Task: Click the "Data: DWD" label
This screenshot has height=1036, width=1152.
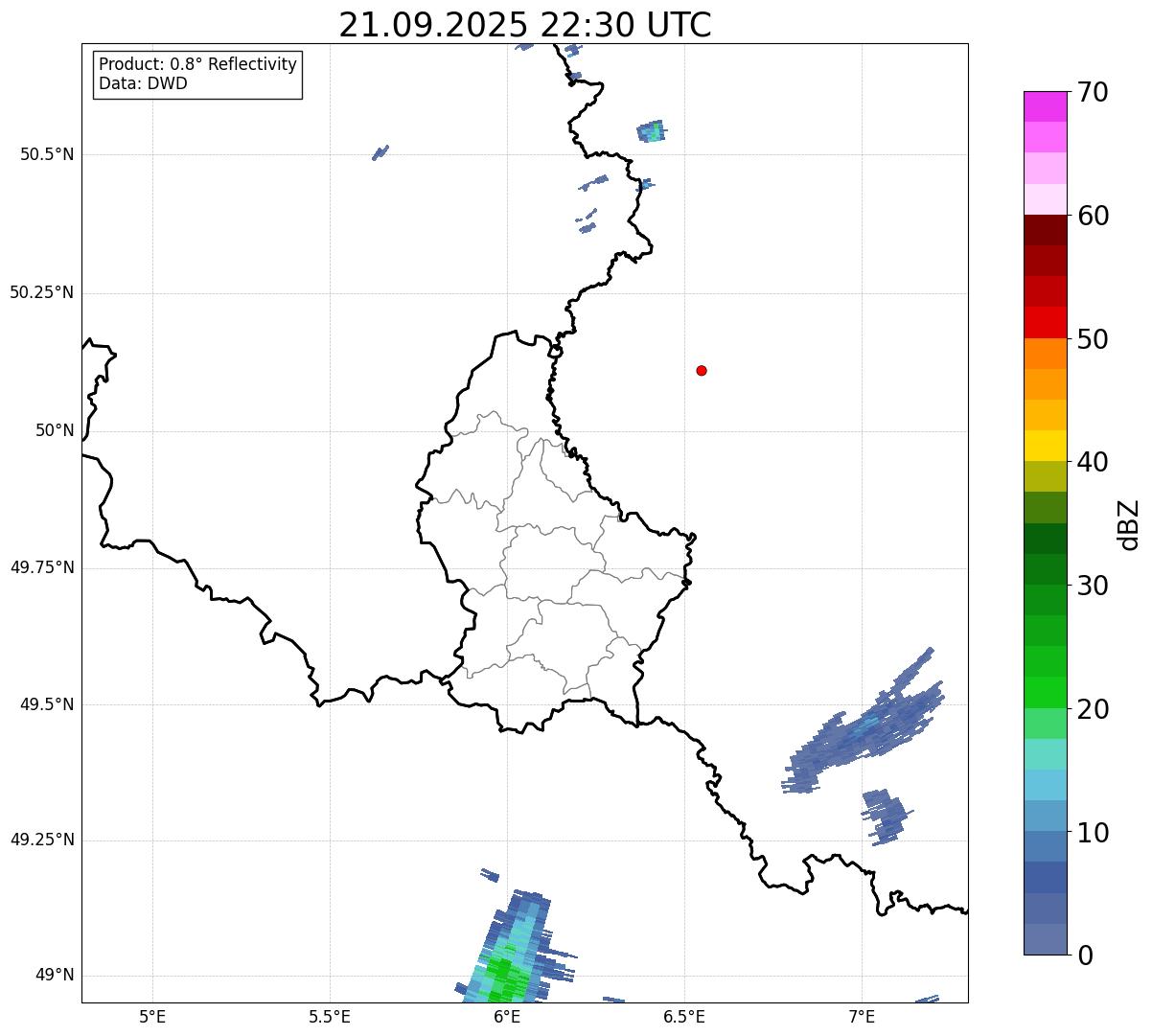Action: click(x=144, y=83)
